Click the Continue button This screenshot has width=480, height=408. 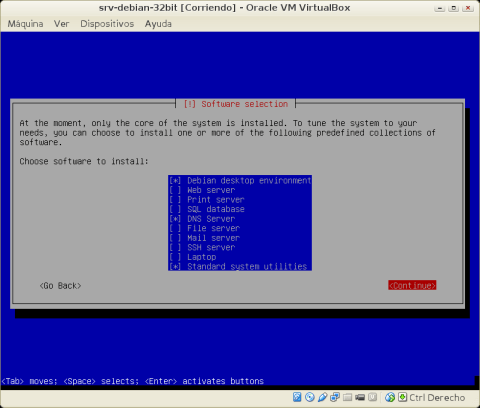(412, 285)
